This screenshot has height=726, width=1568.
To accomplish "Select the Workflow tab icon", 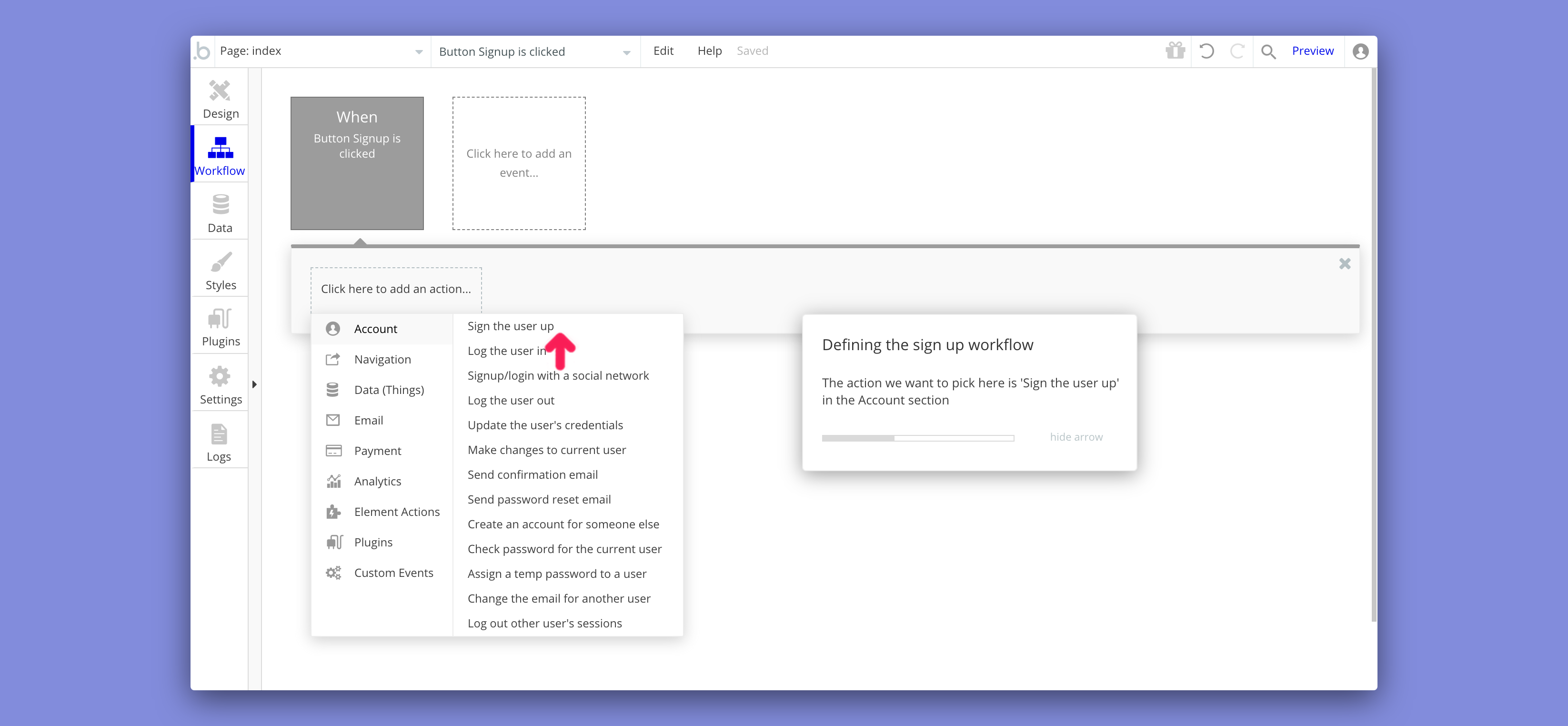I will pos(221,147).
